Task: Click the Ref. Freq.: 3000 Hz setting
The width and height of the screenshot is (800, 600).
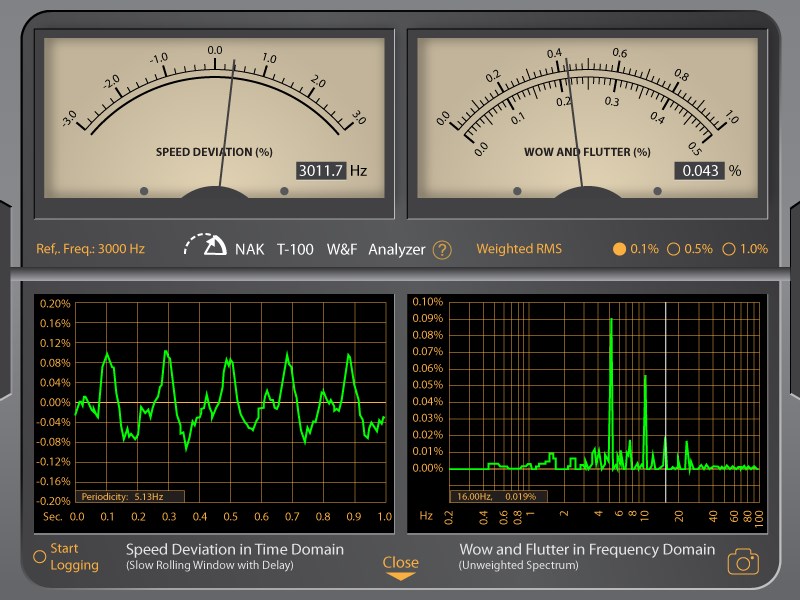Action: pyautogui.click(x=90, y=249)
